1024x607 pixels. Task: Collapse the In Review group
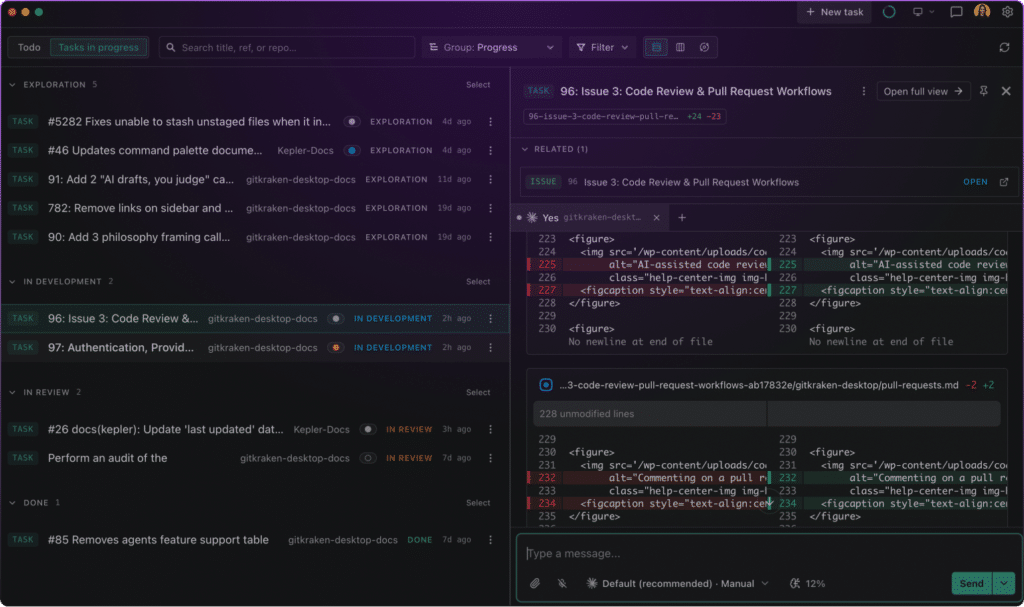(12, 393)
